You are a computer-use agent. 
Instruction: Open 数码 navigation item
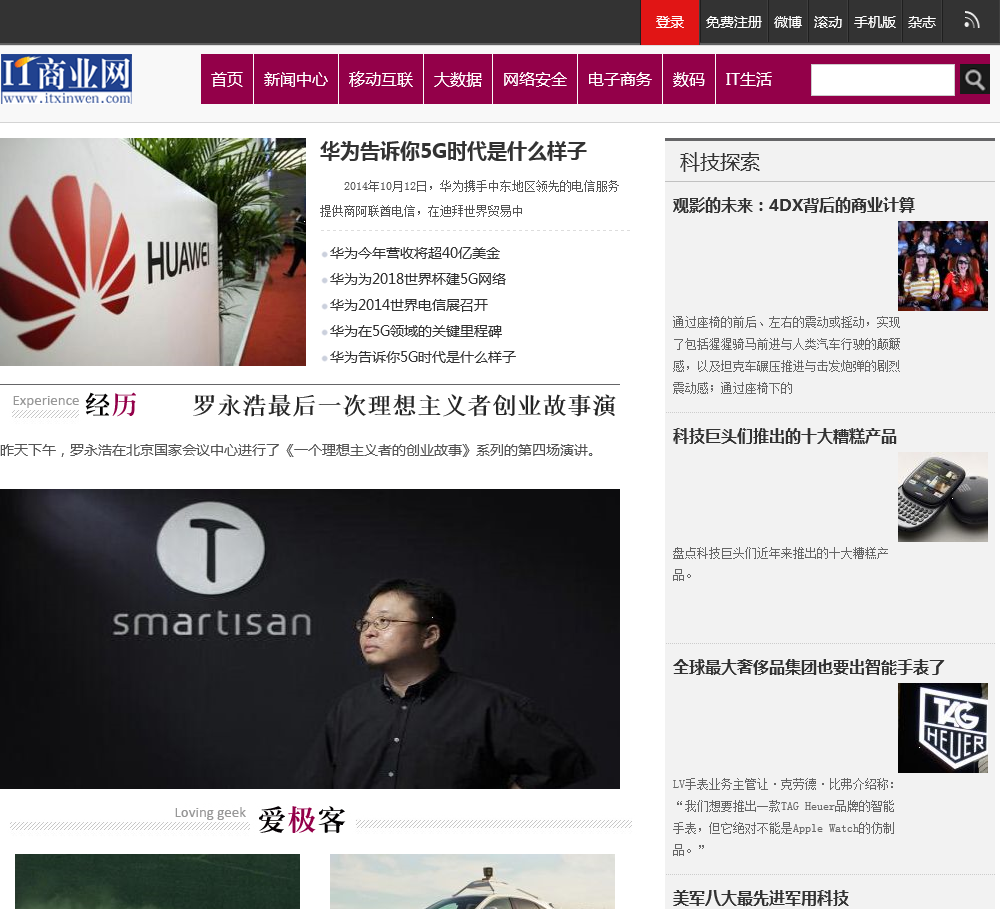[x=689, y=79]
